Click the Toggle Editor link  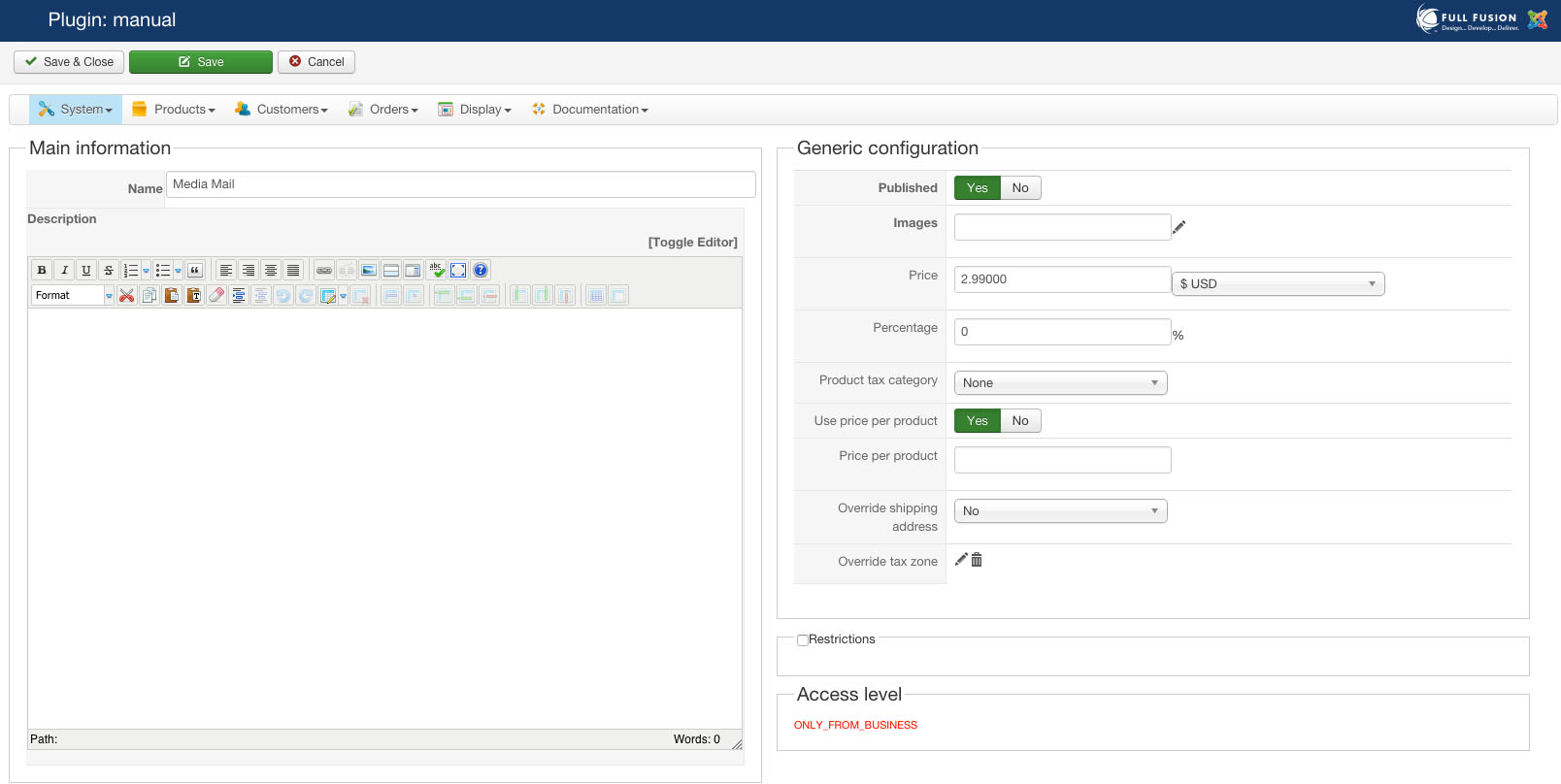[x=693, y=243]
